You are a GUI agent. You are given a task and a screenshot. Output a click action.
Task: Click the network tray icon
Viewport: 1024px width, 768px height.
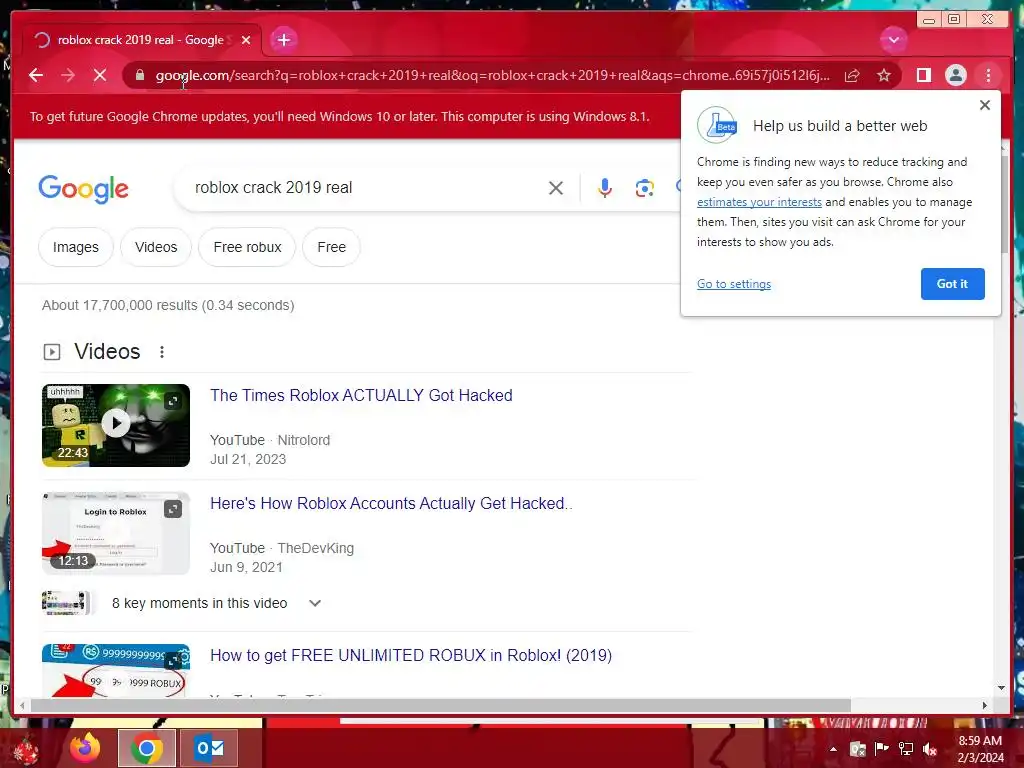(906, 749)
